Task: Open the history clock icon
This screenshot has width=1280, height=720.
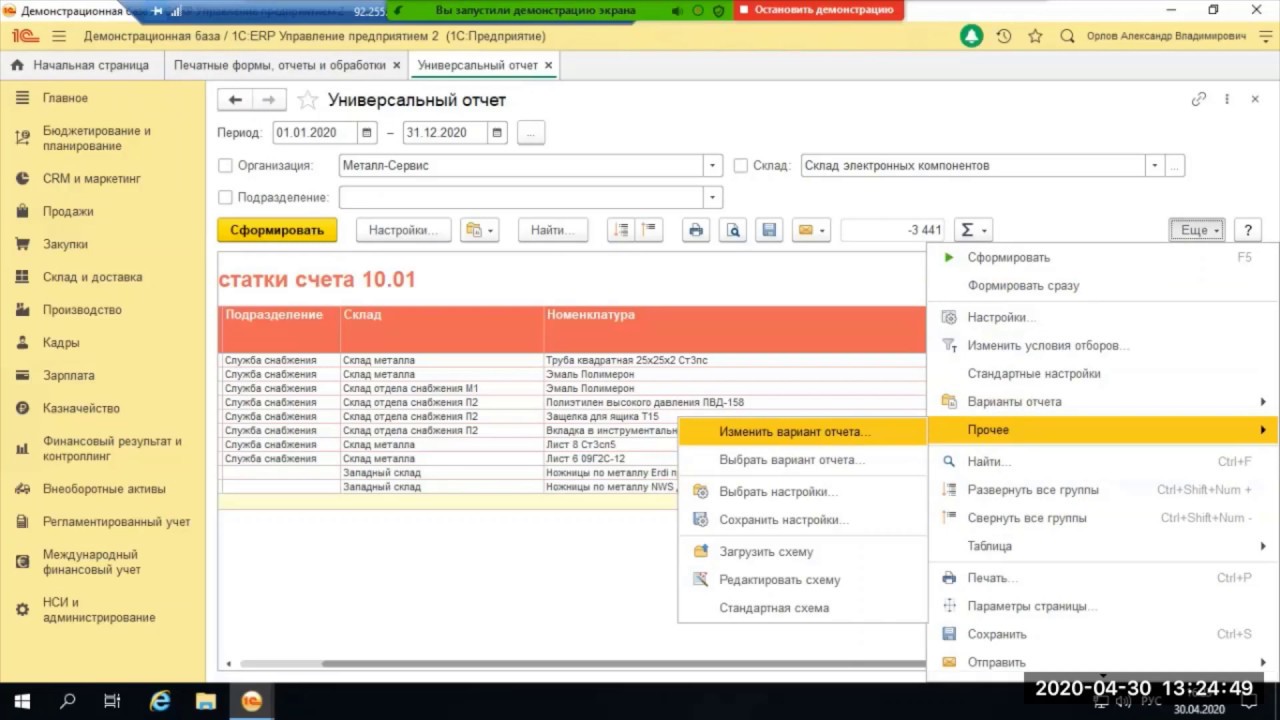Action: click(x=1004, y=36)
